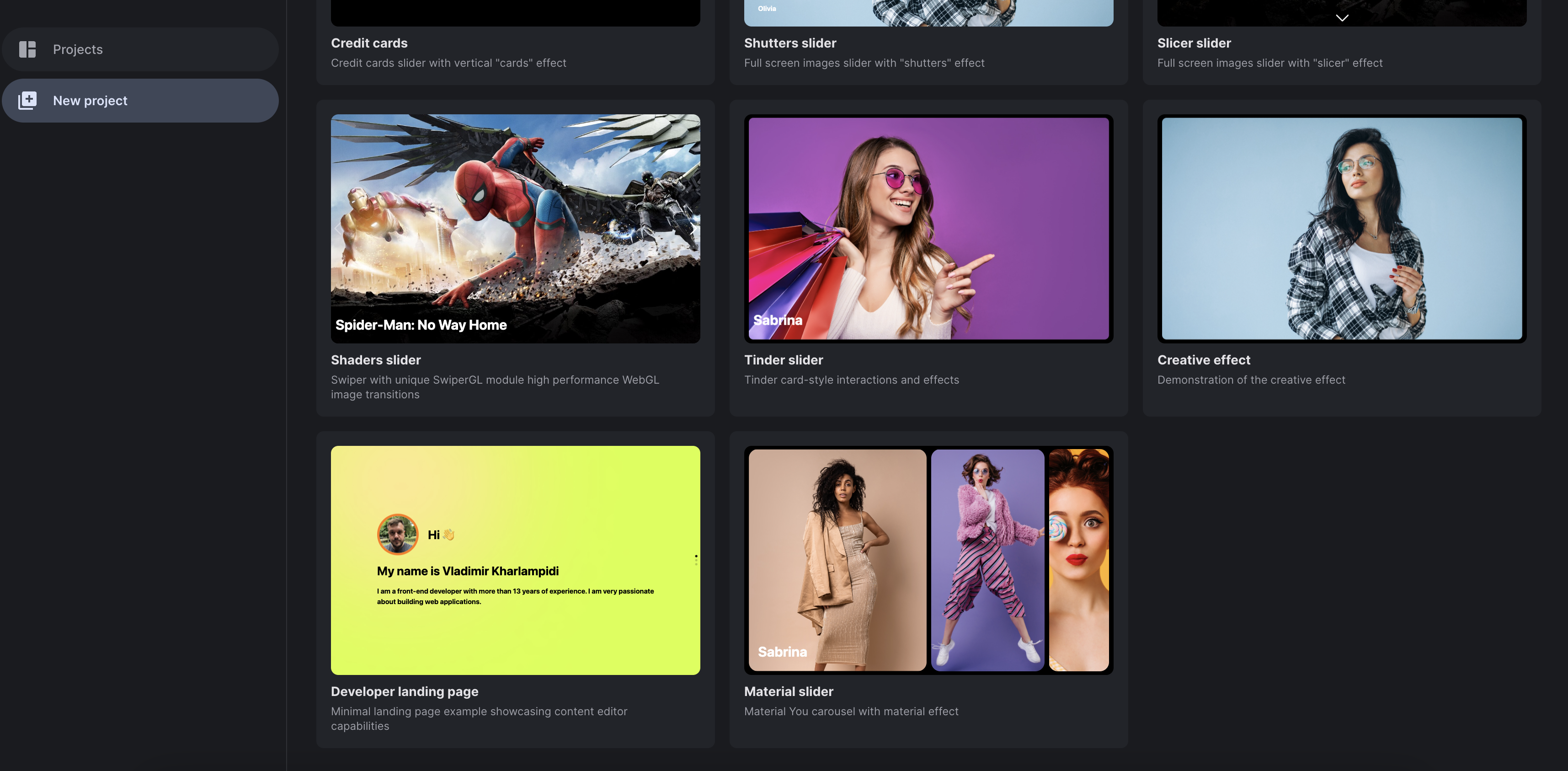Click the Credit cards preview thumbnail

click(515, 13)
